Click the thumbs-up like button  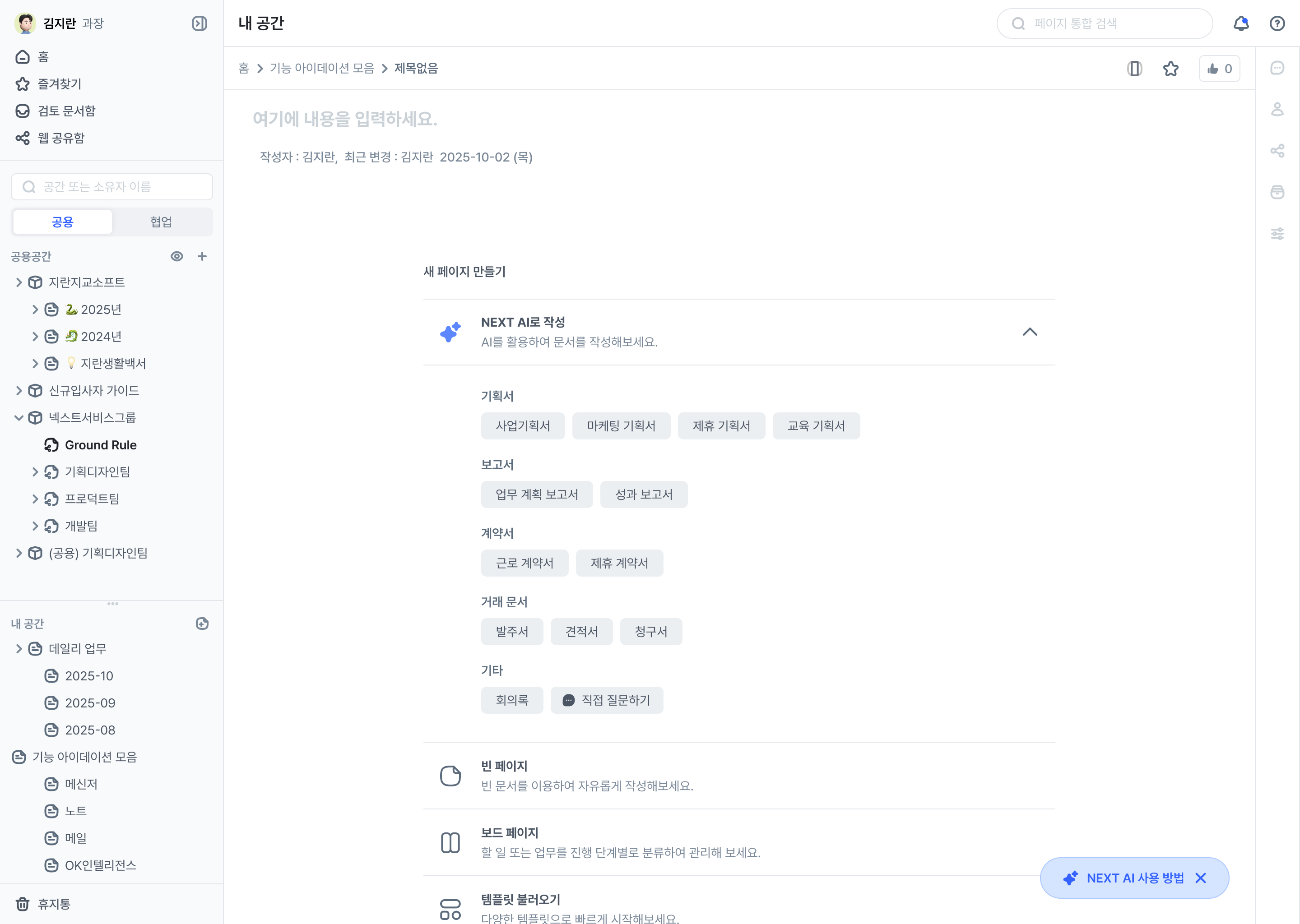pyautogui.click(x=1219, y=69)
